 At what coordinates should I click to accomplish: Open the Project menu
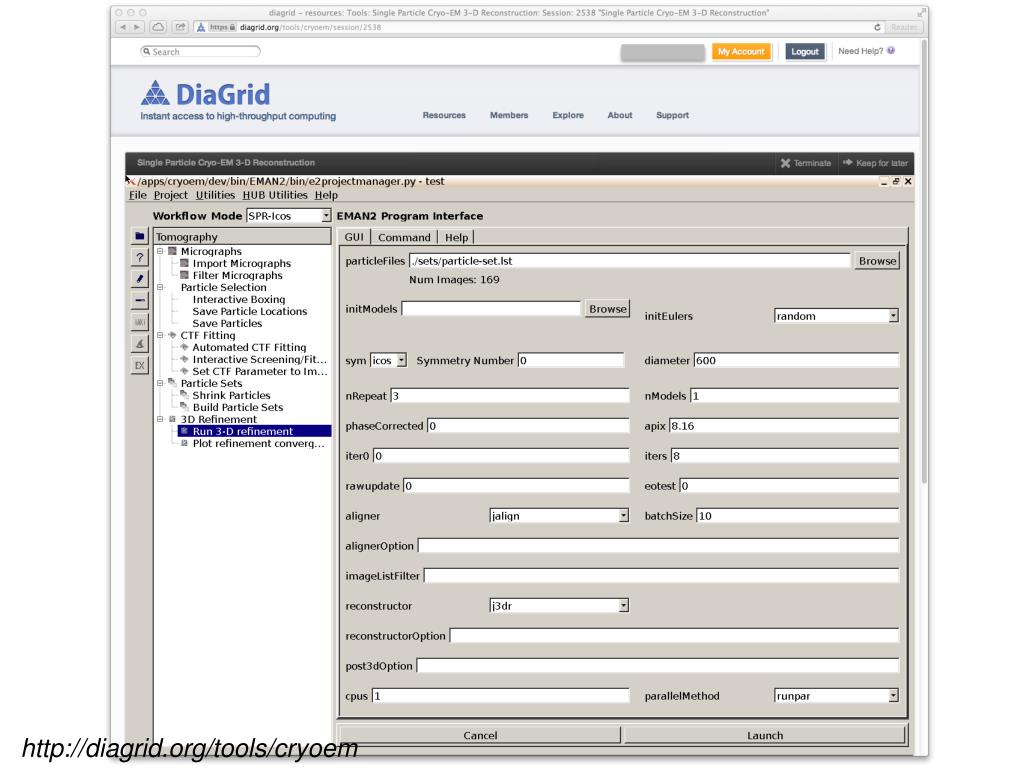[x=170, y=195]
